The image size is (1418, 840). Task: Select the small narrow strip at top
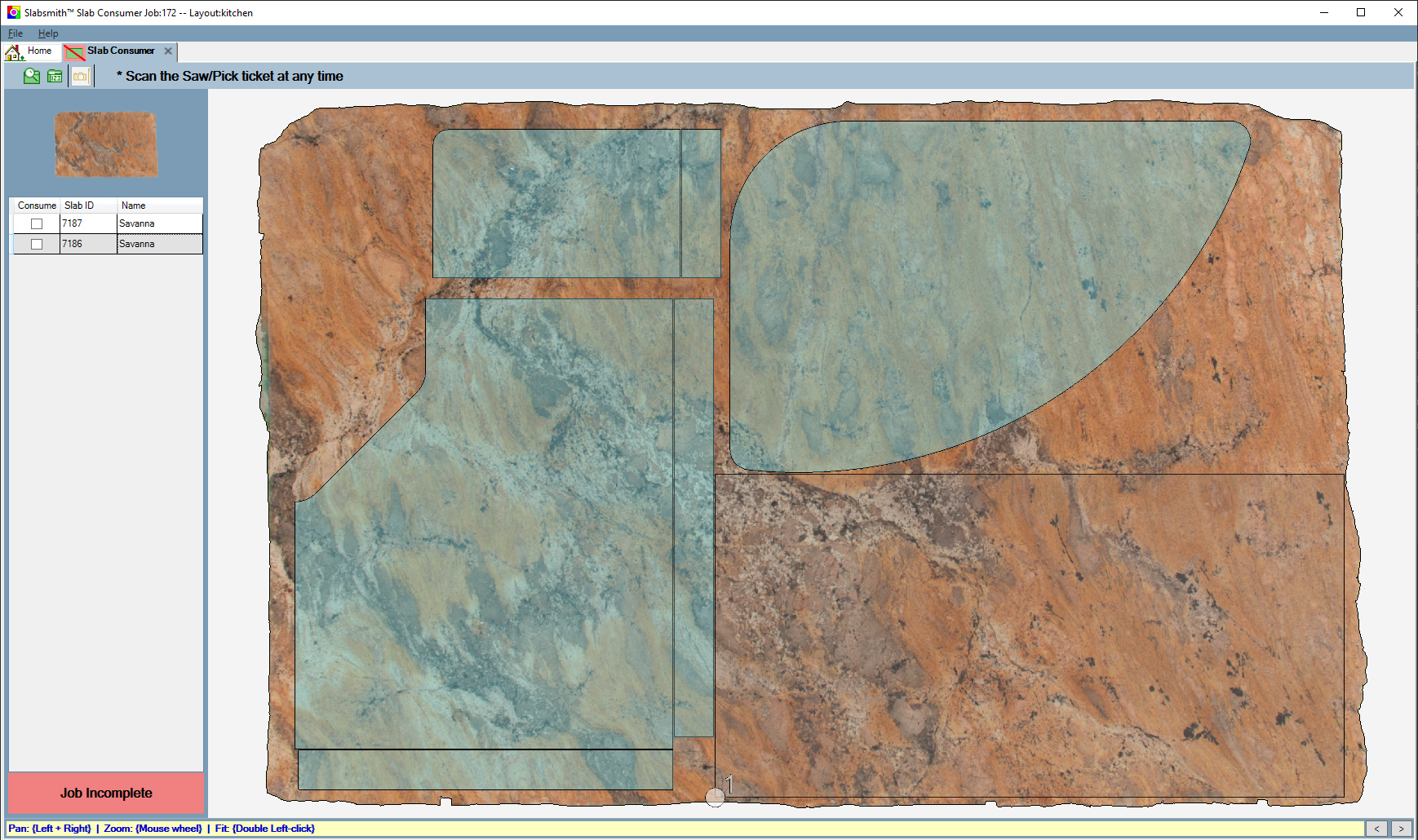coord(701,204)
